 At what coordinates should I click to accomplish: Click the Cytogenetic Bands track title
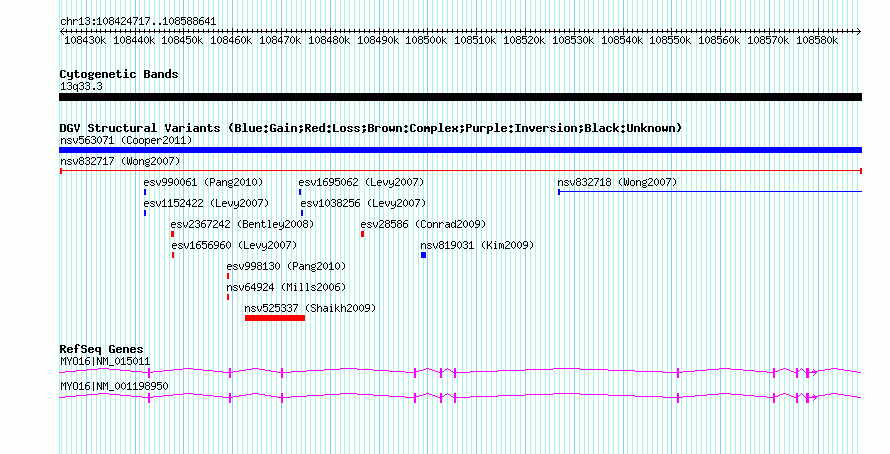[119, 74]
